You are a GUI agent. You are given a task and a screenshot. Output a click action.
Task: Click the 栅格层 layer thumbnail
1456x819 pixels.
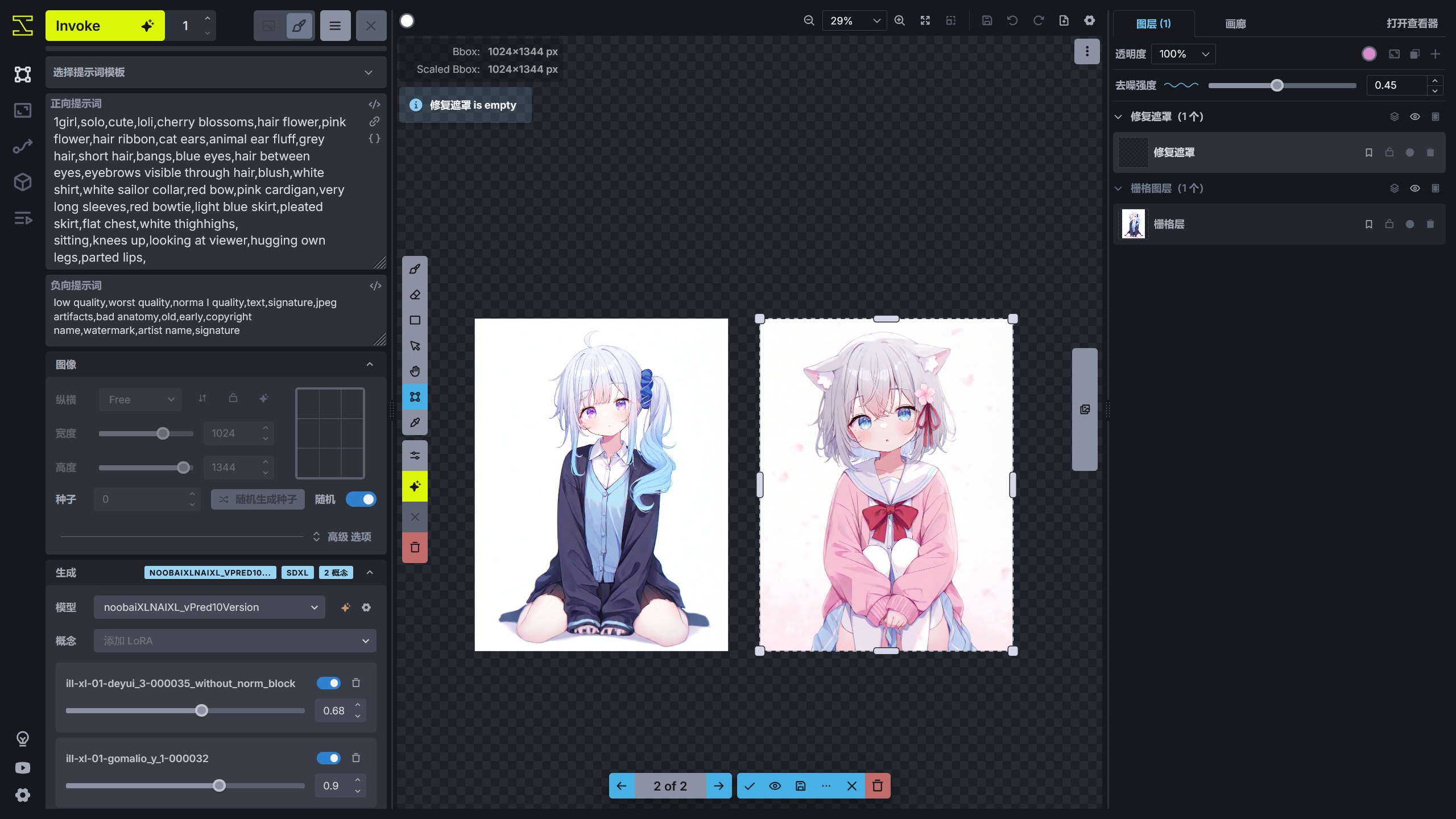pos(1133,224)
